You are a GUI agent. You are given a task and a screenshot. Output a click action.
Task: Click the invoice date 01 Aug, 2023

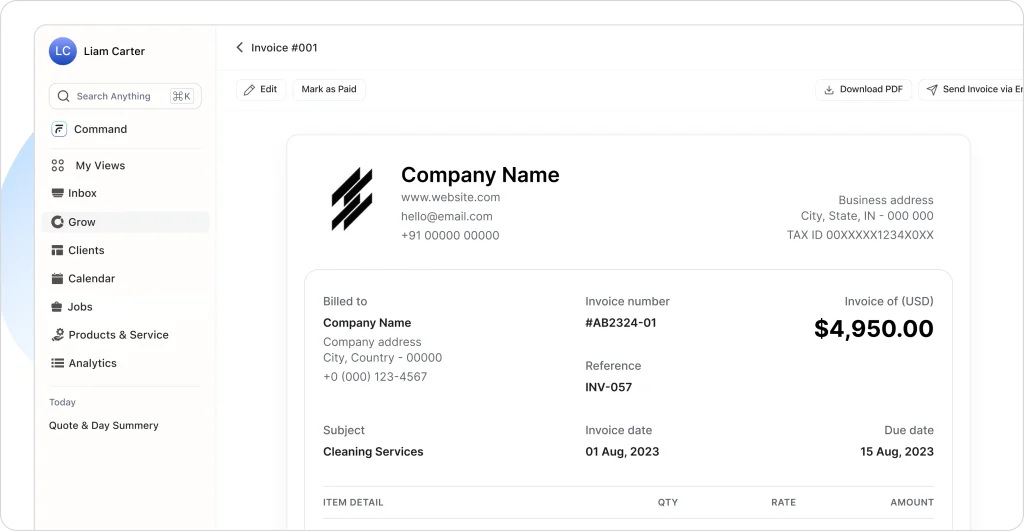point(622,451)
